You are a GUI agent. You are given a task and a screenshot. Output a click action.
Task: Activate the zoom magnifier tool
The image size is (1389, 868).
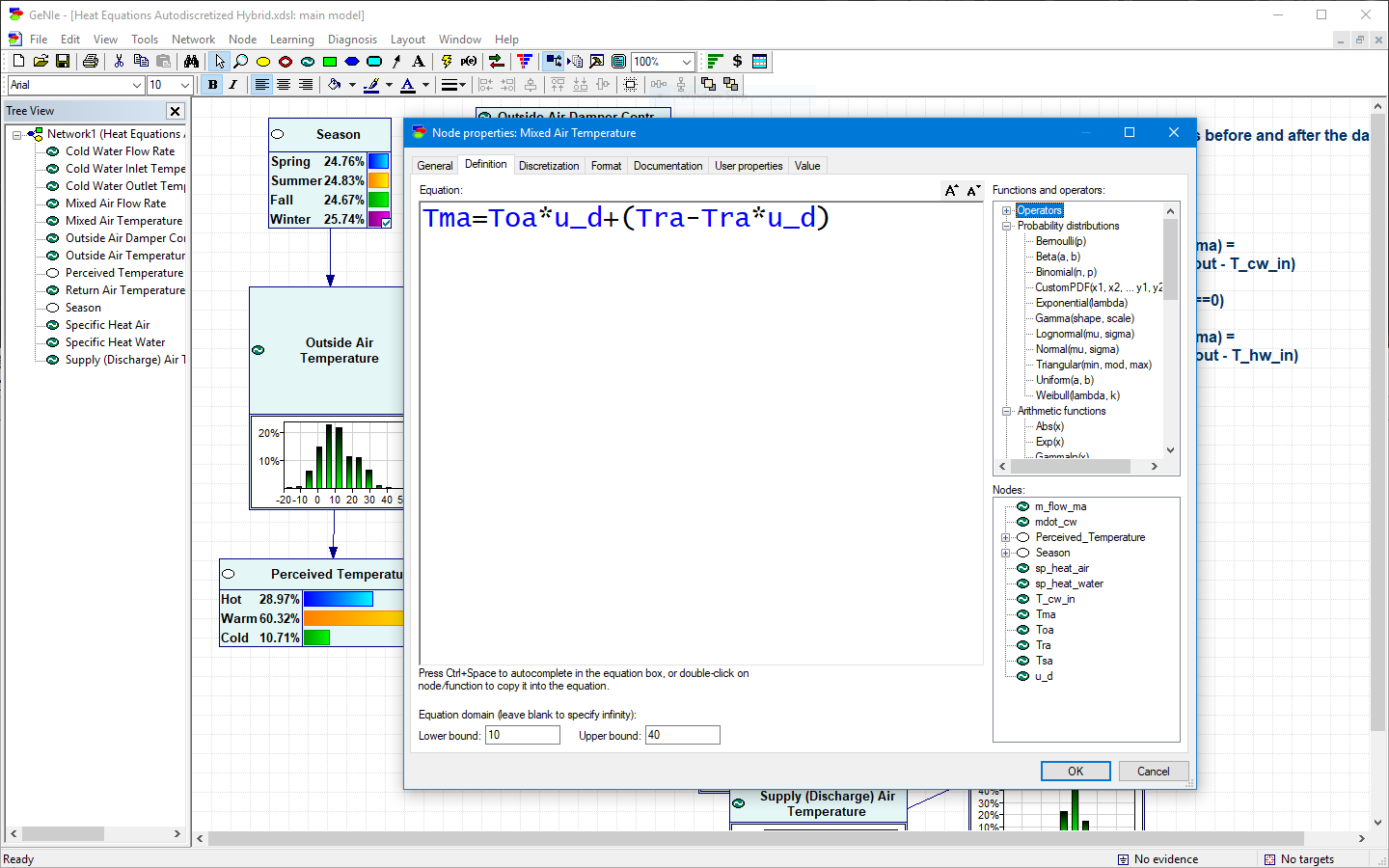(x=241, y=61)
